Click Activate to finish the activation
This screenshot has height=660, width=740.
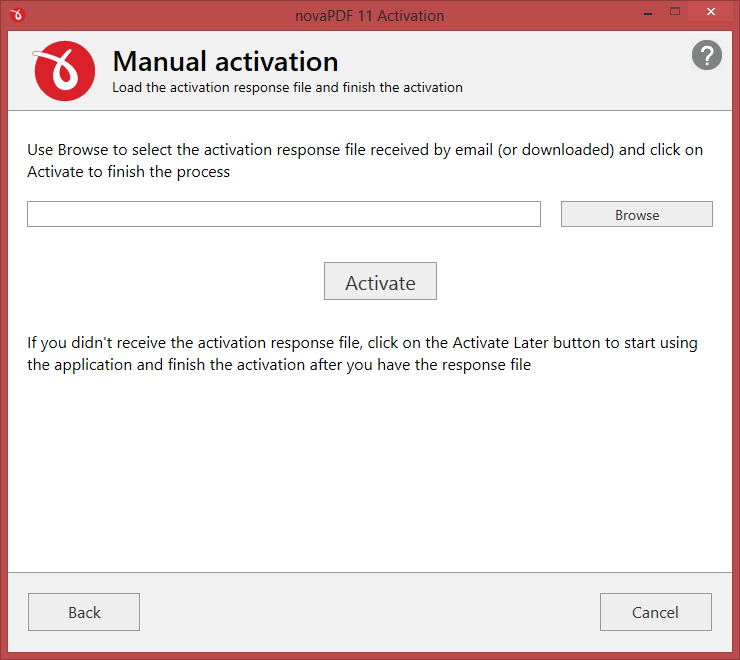point(380,281)
